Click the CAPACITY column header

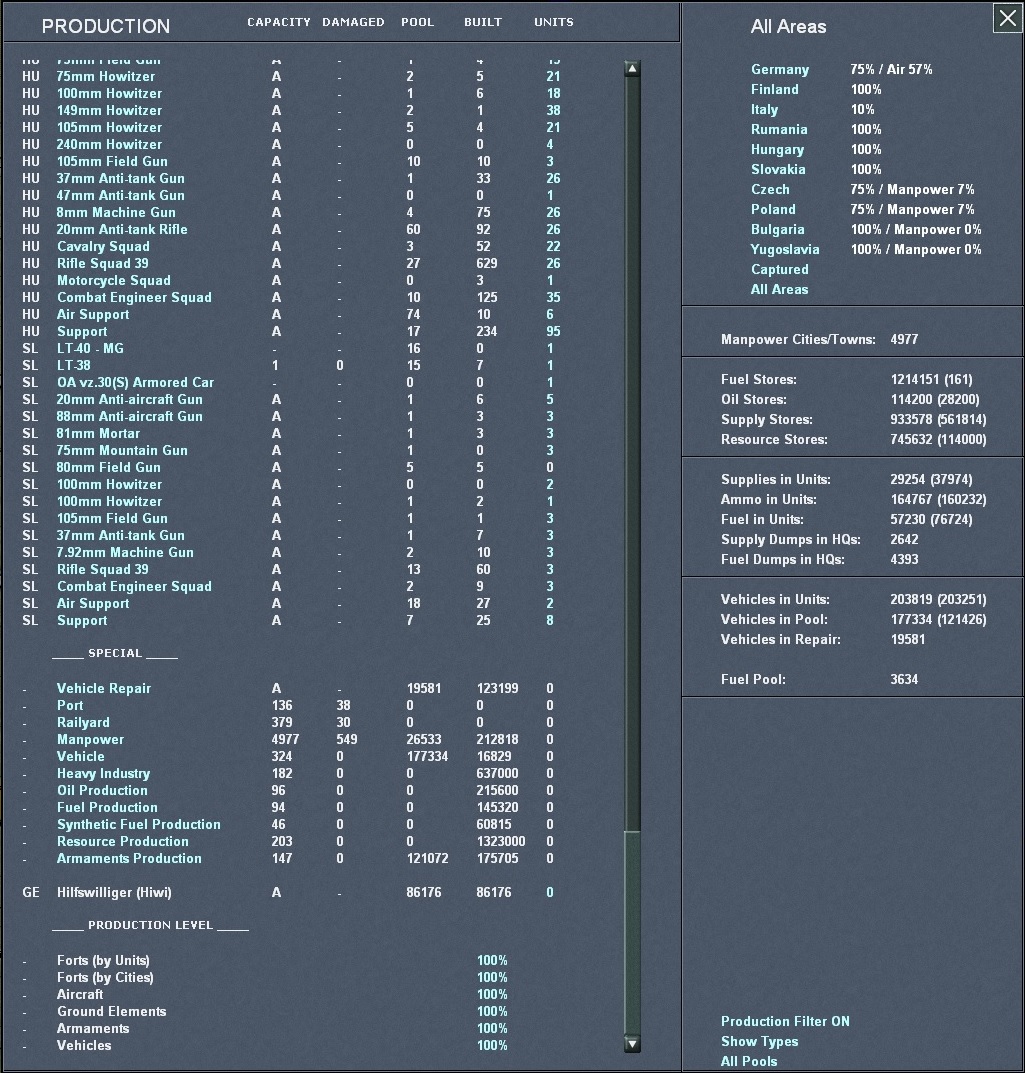pos(278,22)
